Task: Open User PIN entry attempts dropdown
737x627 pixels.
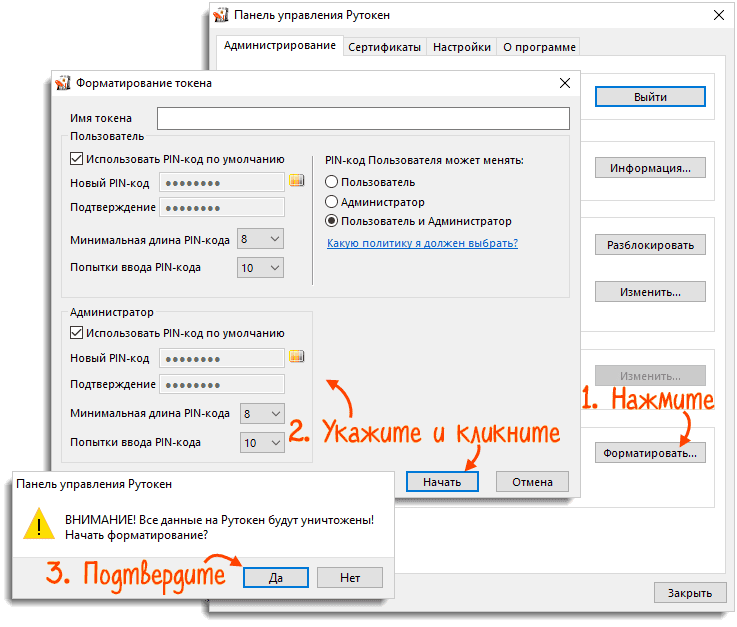Action: [261, 268]
